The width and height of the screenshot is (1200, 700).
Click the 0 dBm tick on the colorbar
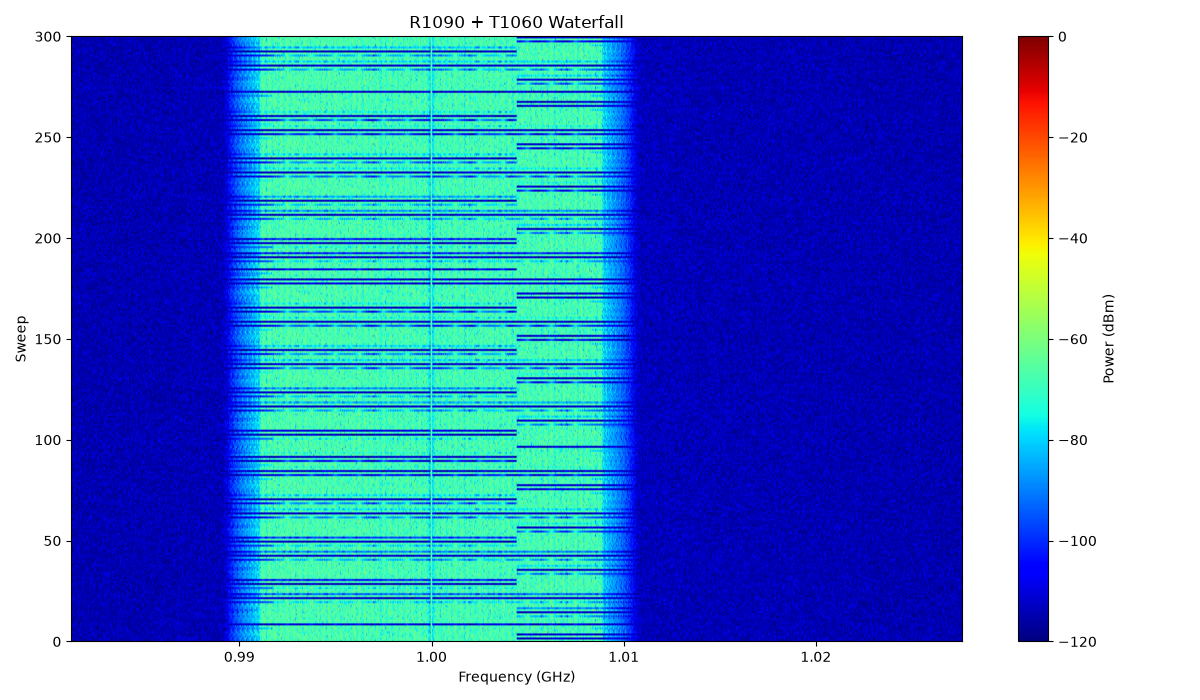pyautogui.click(x=1062, y=37)
